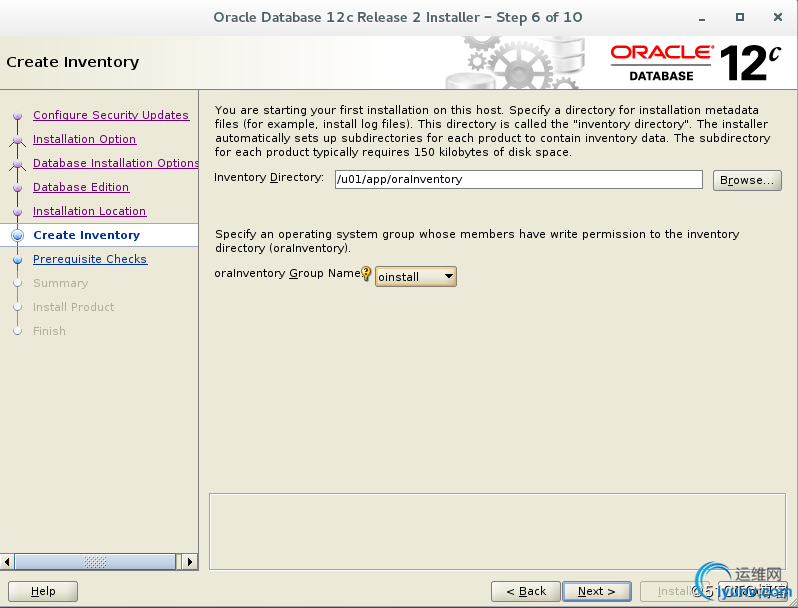Click the Database Edition step bullet icon
This screenshot has width=798, height=608.
point(17,187)
